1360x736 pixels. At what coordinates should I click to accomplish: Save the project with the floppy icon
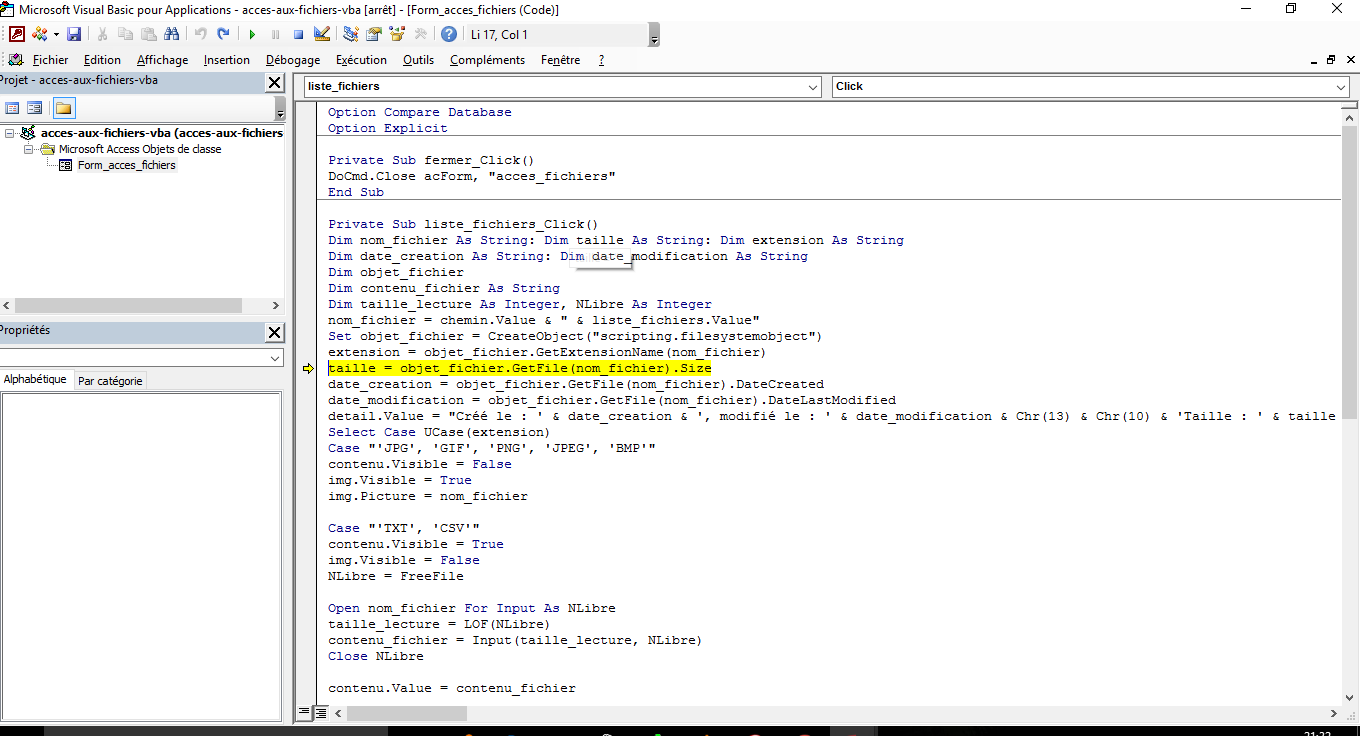pyautogui.click(x=74, y=34)
